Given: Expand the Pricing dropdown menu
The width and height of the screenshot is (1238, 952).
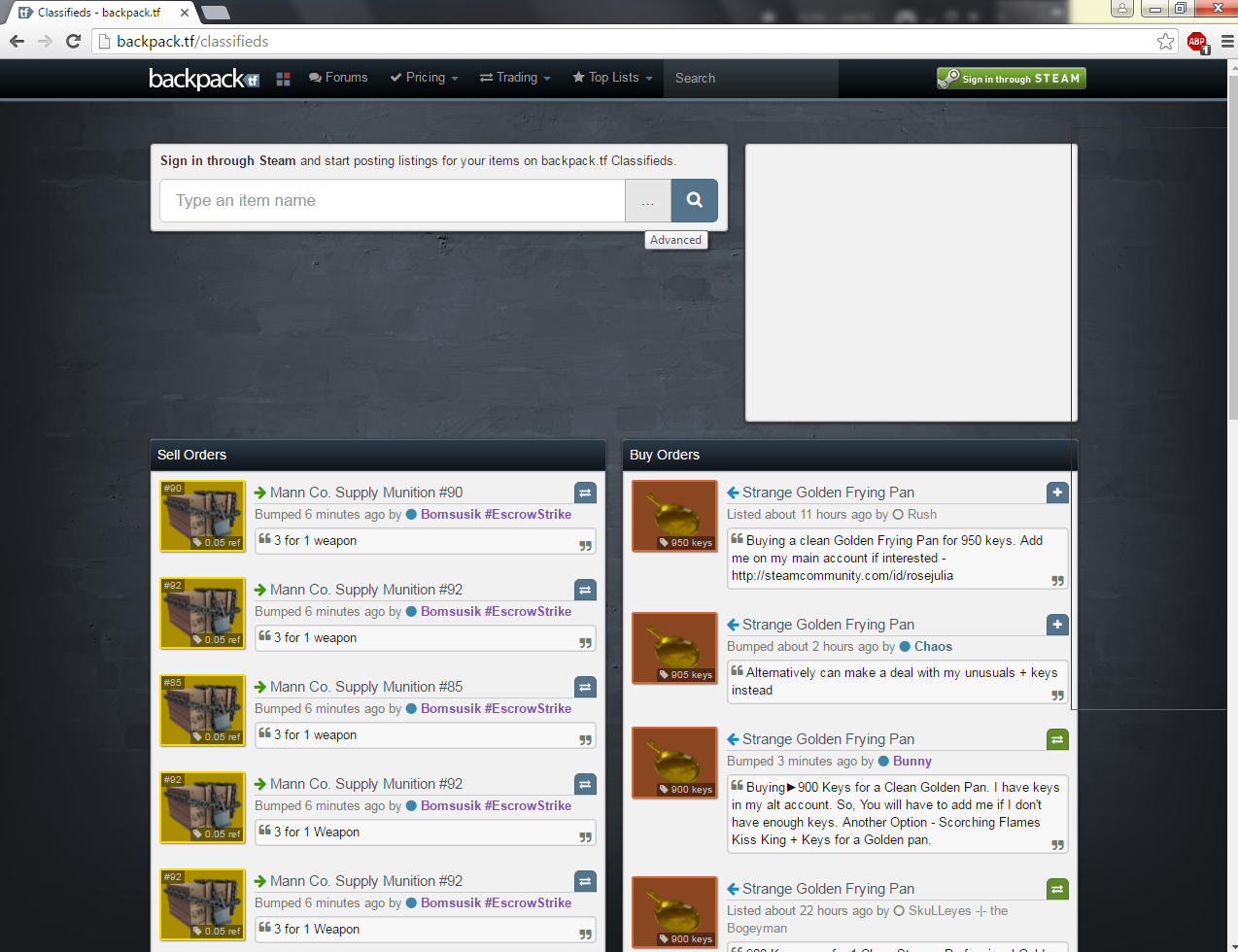Looking at the screenshot, I should (x=424, y=78).
